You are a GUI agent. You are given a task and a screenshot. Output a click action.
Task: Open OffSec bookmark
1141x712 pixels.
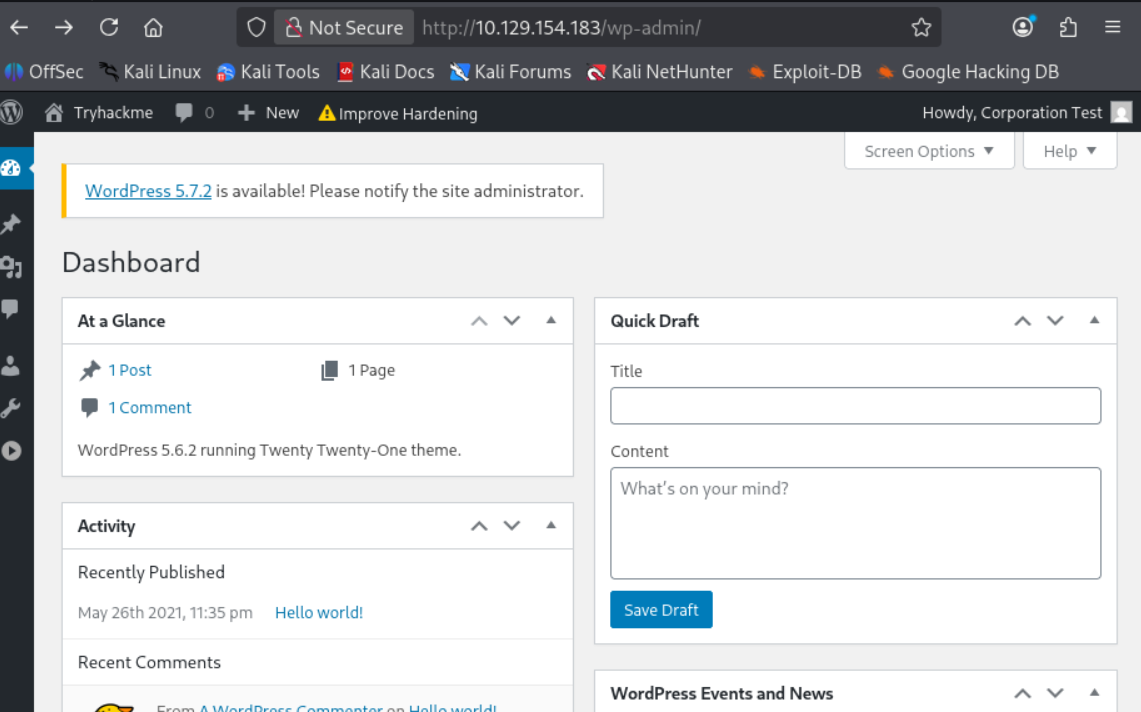(44, 72)
